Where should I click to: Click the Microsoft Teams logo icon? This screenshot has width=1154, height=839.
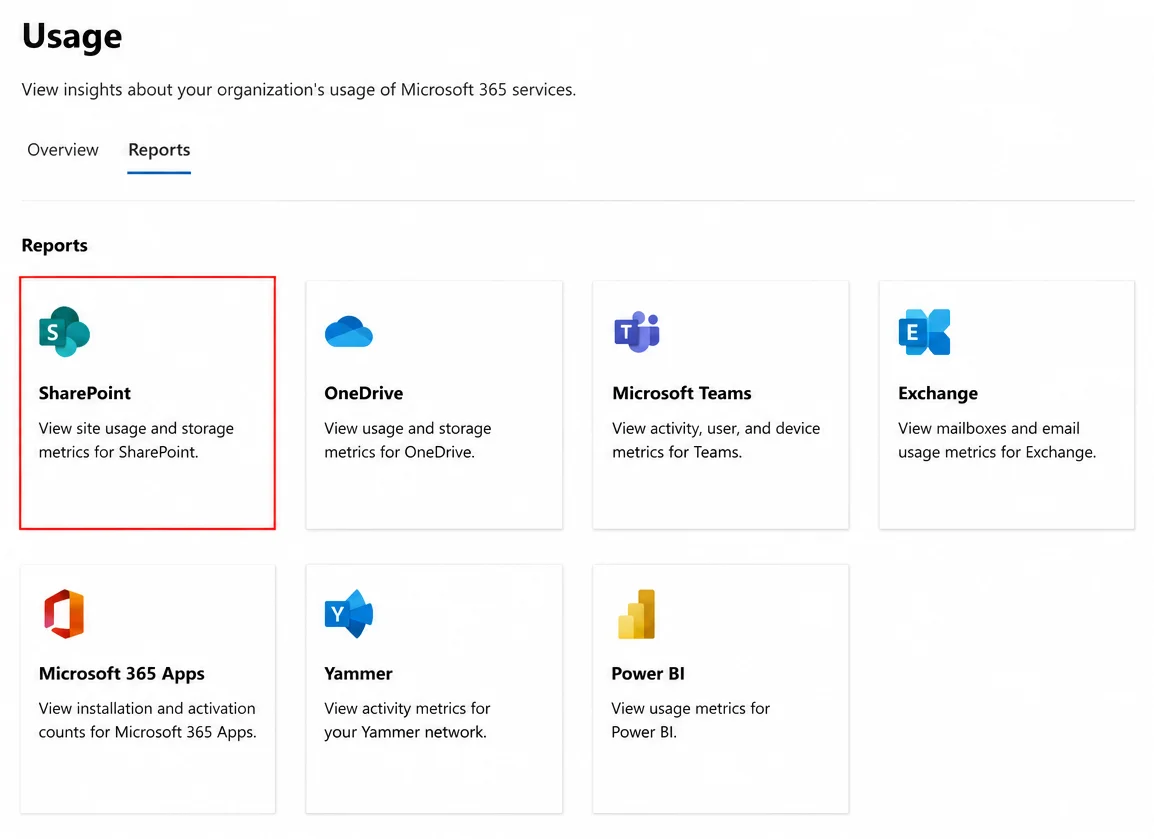637,332
